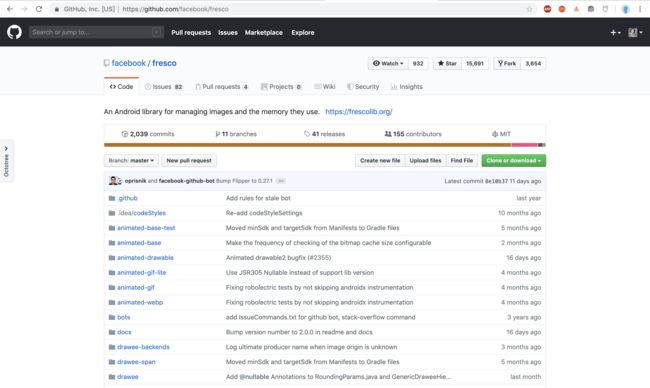Expand commit message ellipsis button
The image size is (650, 388).
(x=281, y=181)
